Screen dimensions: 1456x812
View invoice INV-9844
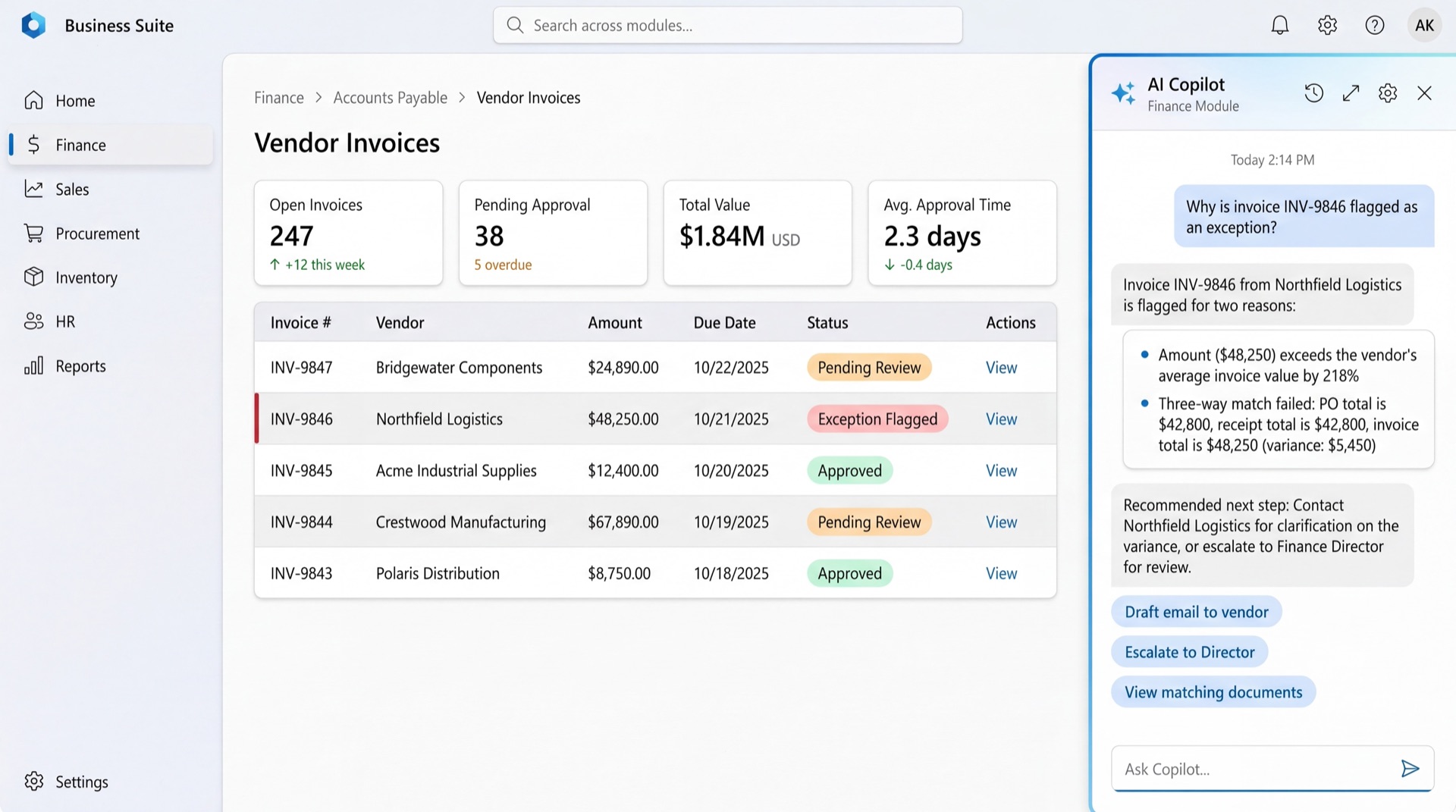tap(1001, 522)
